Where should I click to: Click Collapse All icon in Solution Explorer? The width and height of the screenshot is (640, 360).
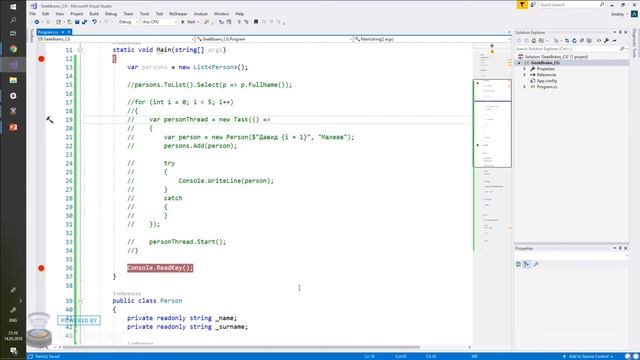tap(582, 40)
